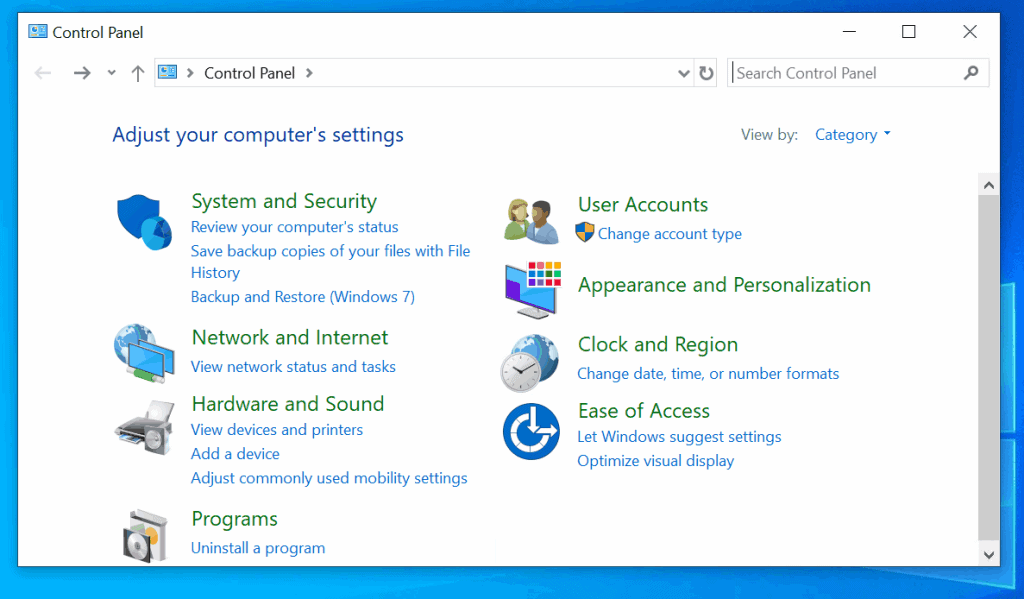The image size is (1024, 599).
Task: Minimize the Control Panel window
Action: click(x=849, y=31)
